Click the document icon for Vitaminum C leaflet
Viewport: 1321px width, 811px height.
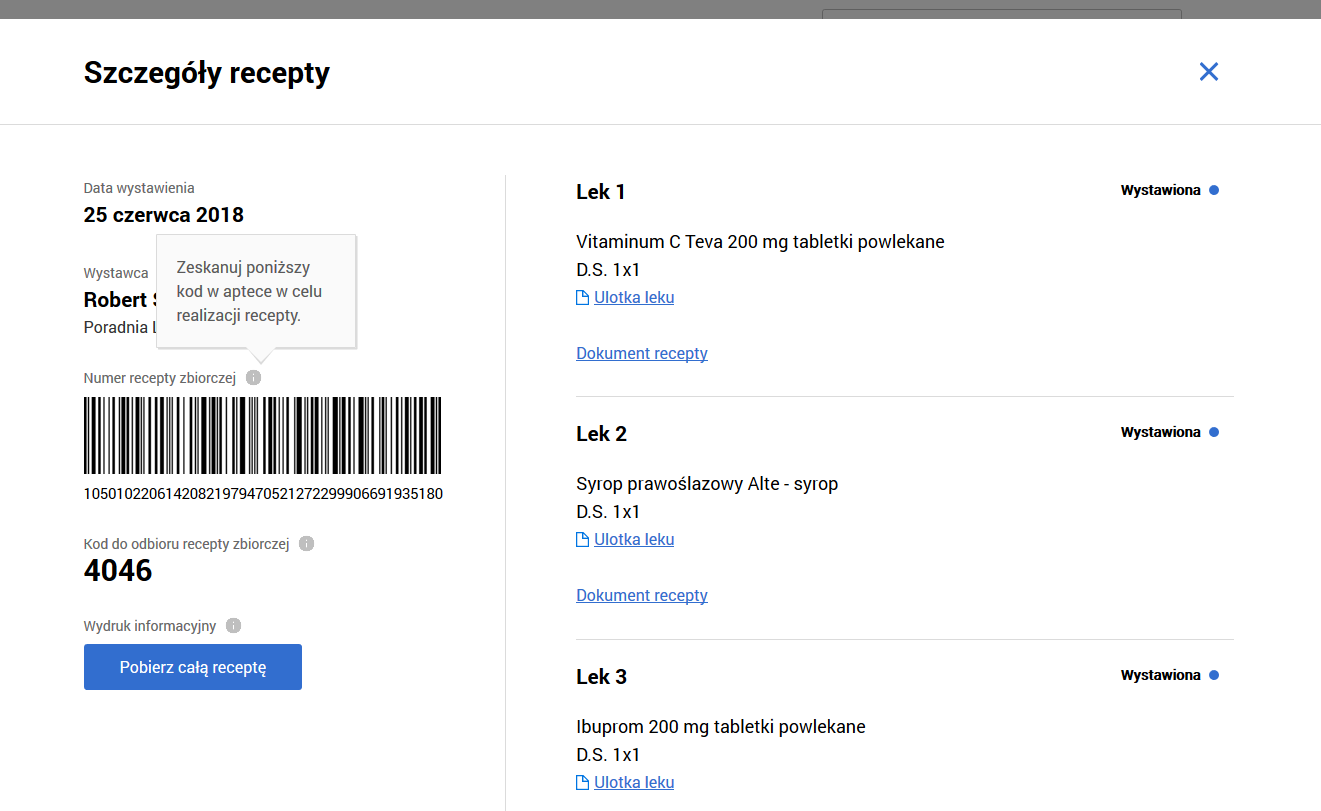[582, 298]
